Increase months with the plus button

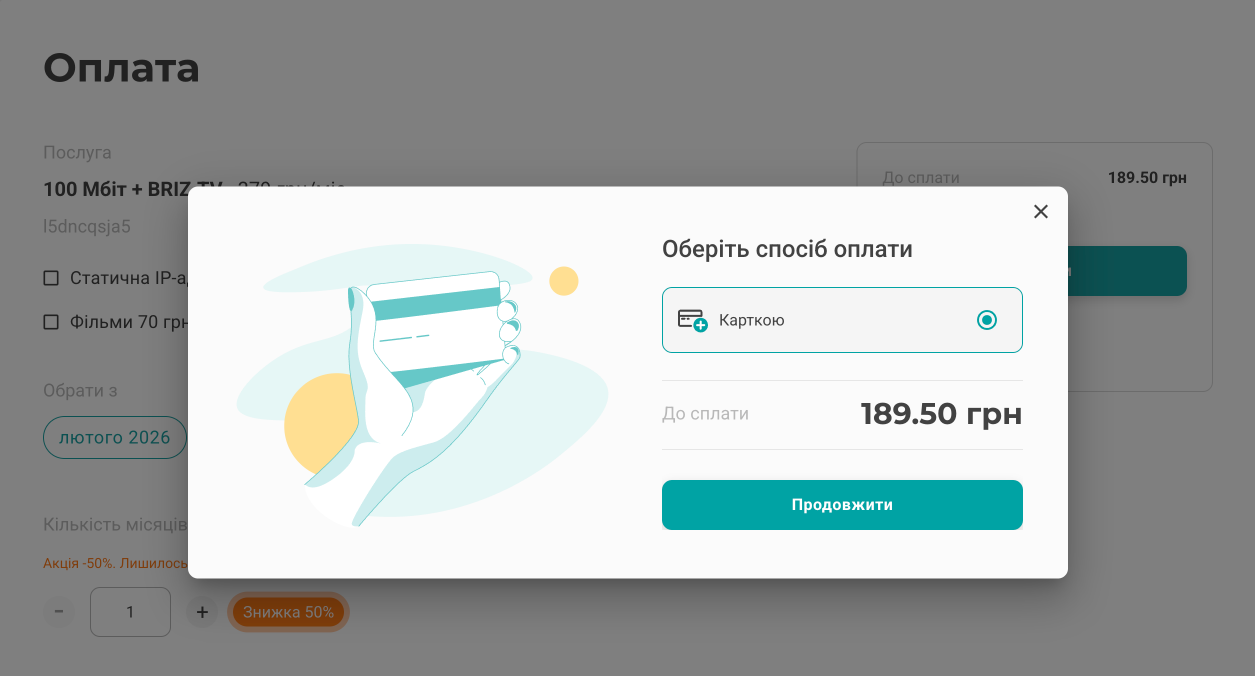202,612
